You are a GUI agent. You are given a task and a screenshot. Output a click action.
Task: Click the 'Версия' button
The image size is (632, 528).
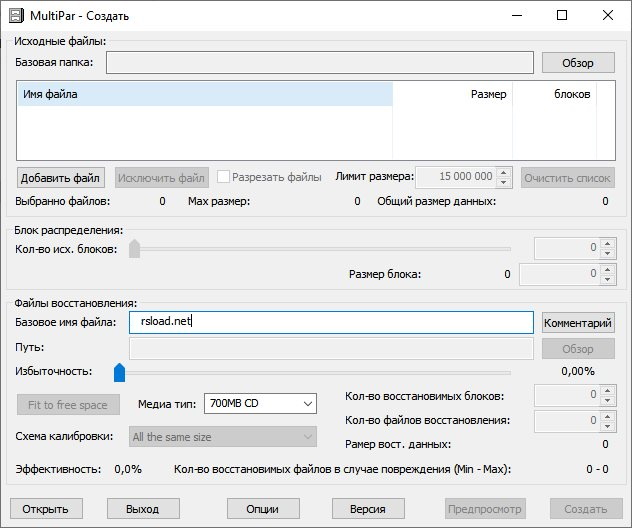368,509
